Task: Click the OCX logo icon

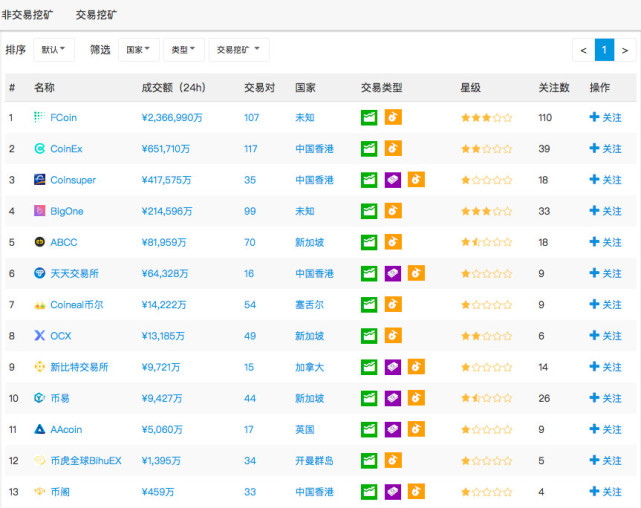Action: tap(39, 336)
